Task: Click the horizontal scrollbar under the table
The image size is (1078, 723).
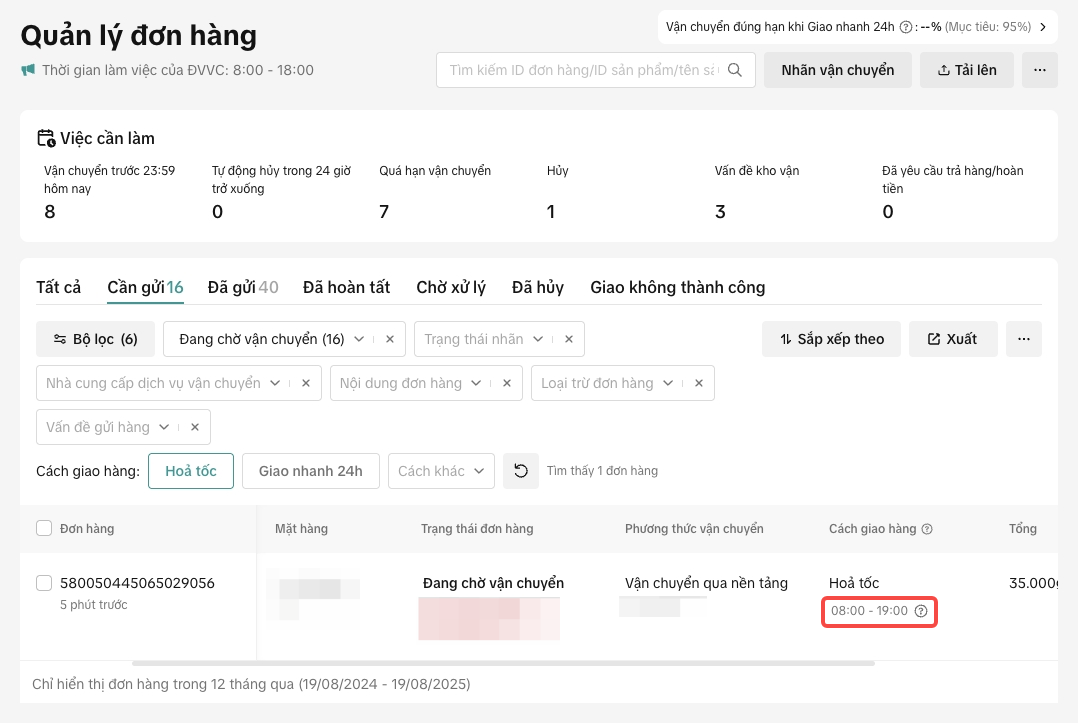Action: [x=502, y=663]
